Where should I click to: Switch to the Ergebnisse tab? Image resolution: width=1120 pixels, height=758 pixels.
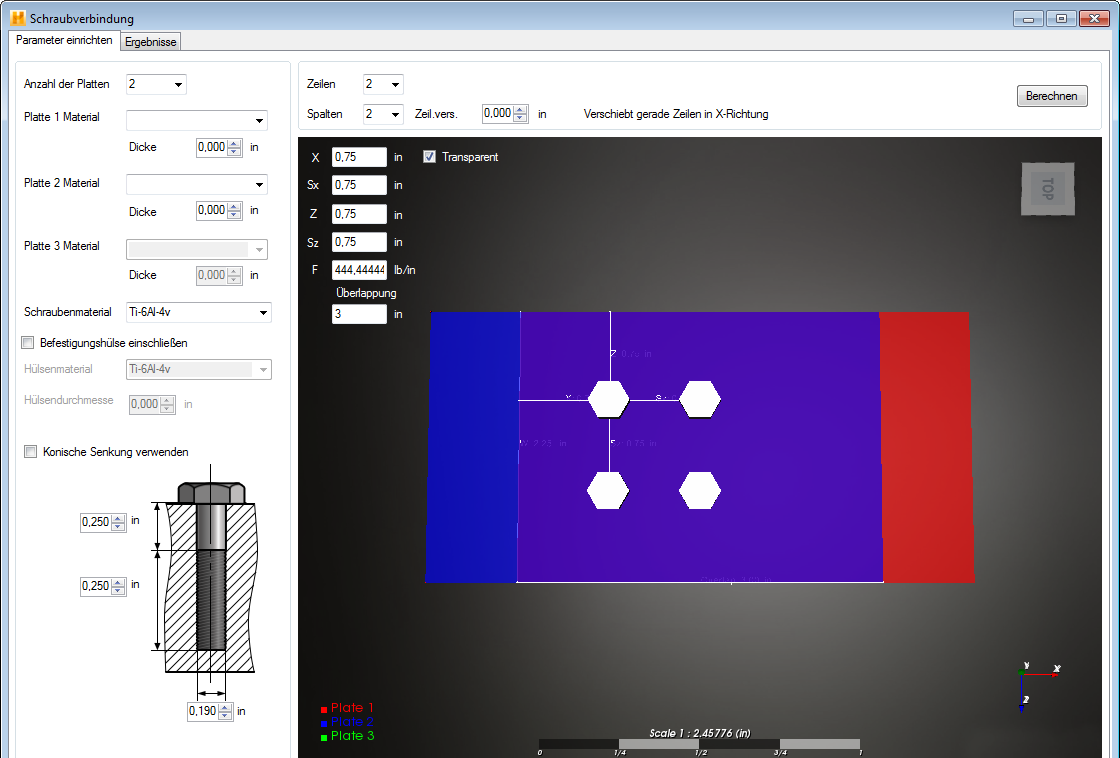(150, 41)
